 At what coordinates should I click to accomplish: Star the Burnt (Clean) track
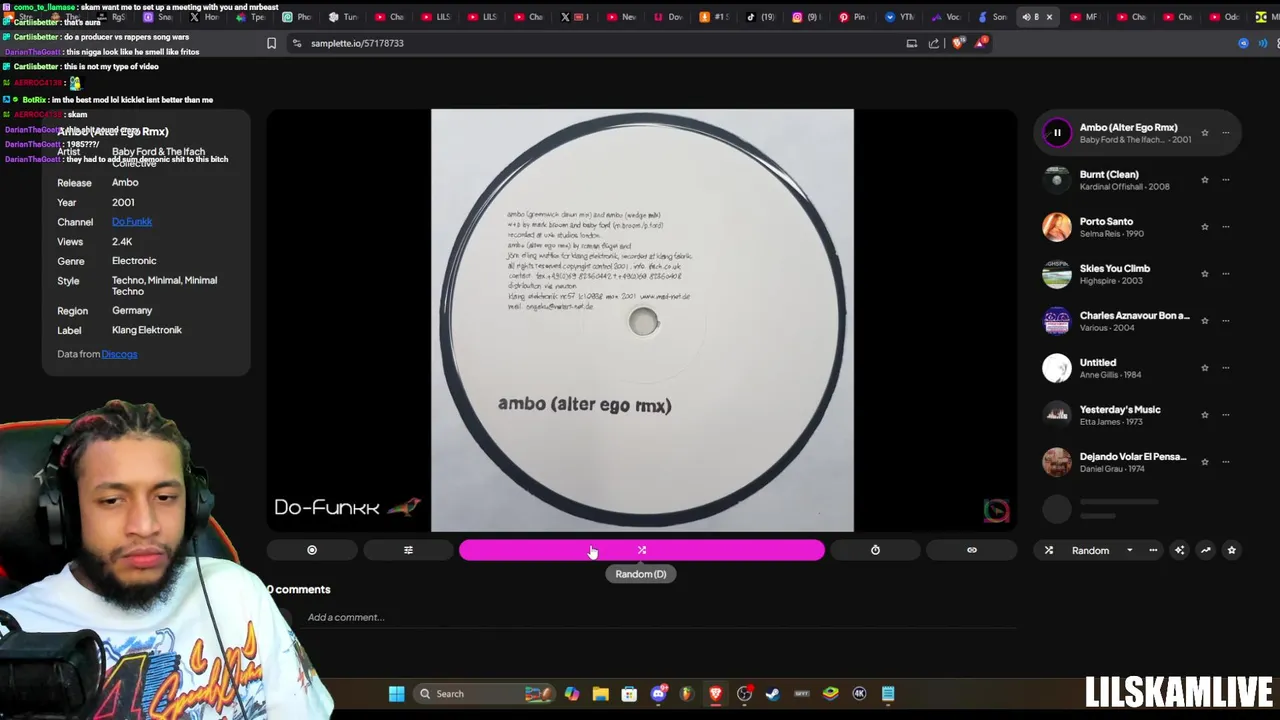tap(1204, 180)
